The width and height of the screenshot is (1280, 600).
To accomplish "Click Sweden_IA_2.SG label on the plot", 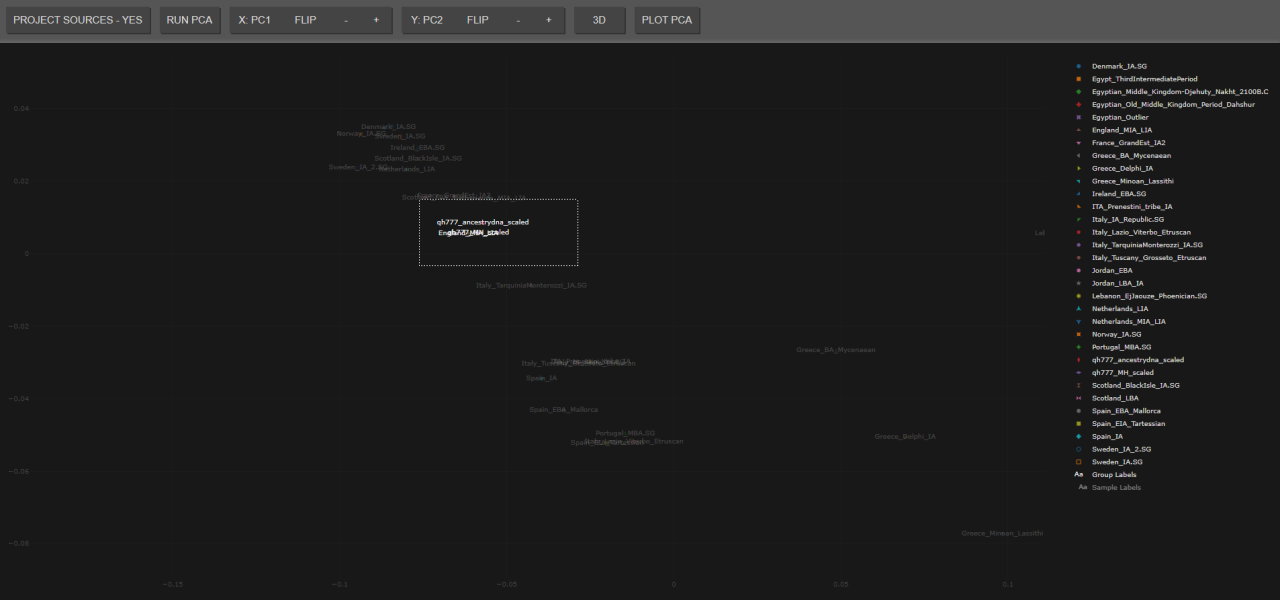I will click(358, 167).
